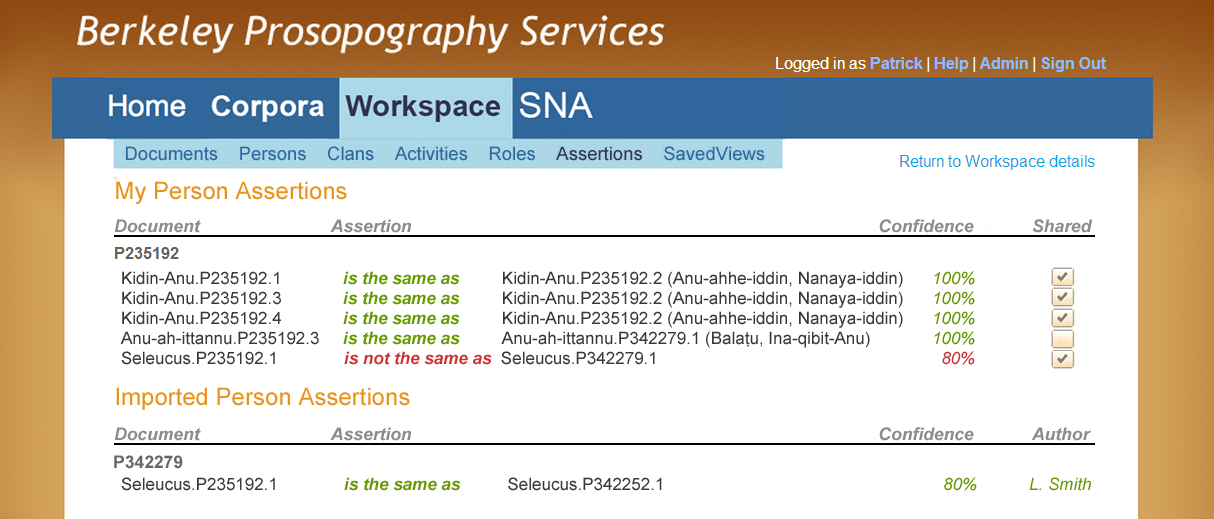Select the Roles sub-tab
Screen dimensions: 1214x519
tap(512, 154)
